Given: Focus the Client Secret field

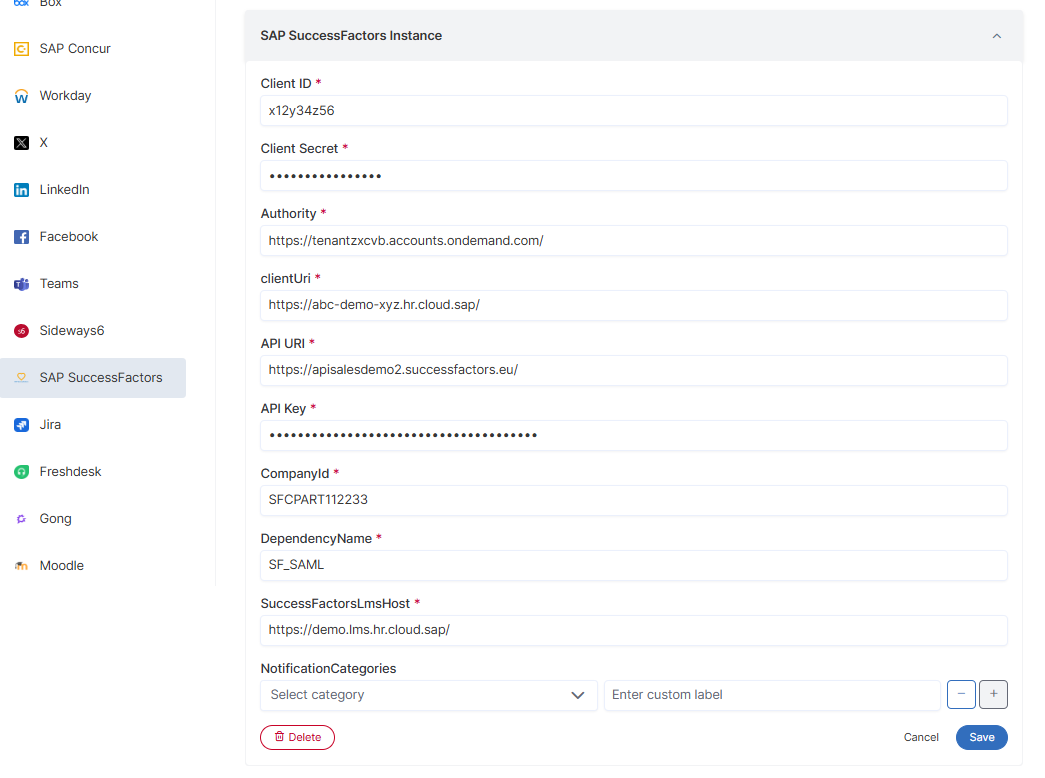Looking at the screenshot, I should tap(634, 176).
